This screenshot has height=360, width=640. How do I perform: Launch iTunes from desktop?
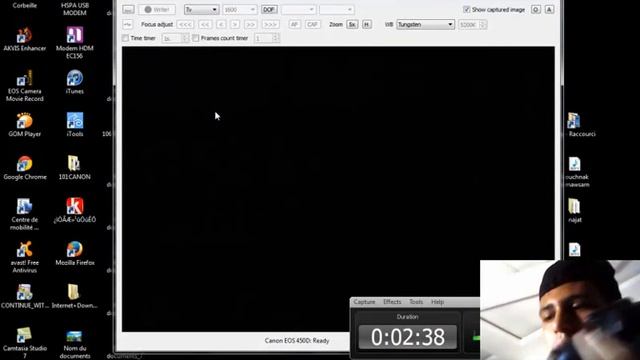coord(75,82)
